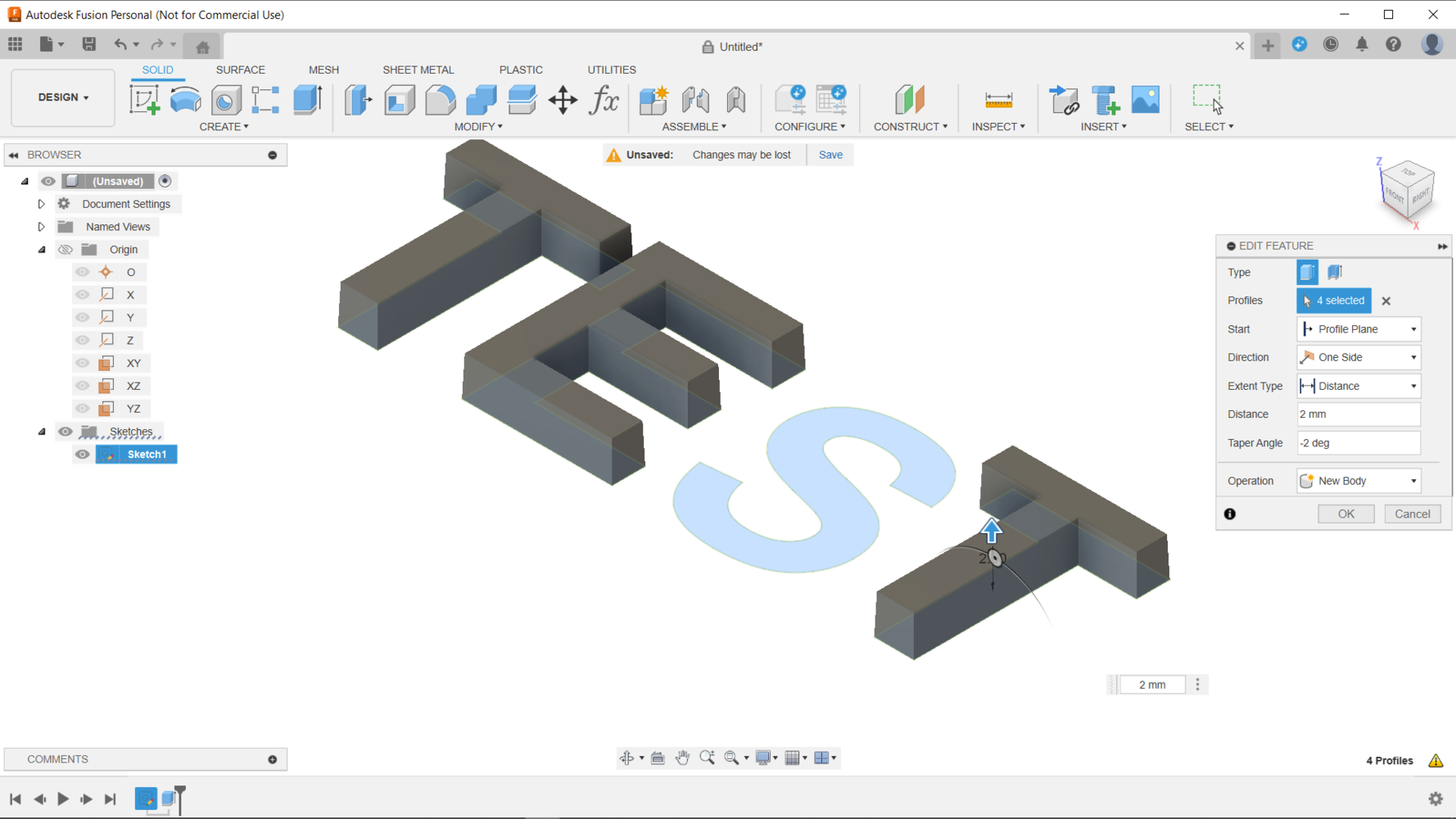The height and width of the screenshot is (819, 1456).
Task: Switch to the UTILITIES tab
Action: [612, 70]
